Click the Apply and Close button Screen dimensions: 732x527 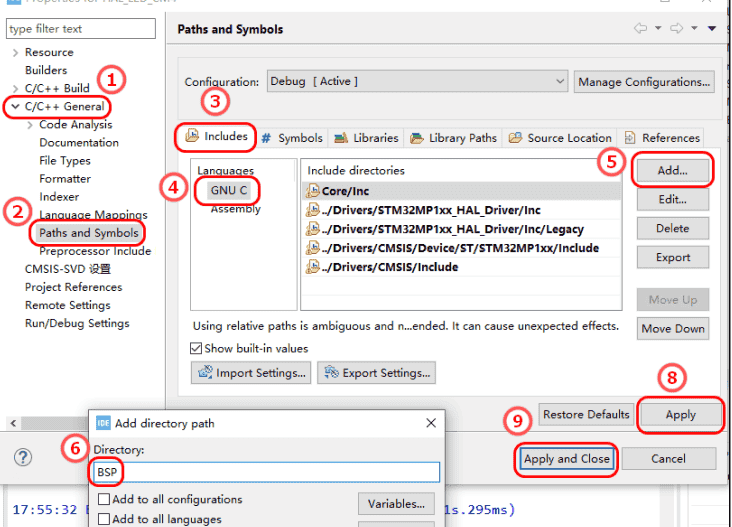[x=566, y=459]
